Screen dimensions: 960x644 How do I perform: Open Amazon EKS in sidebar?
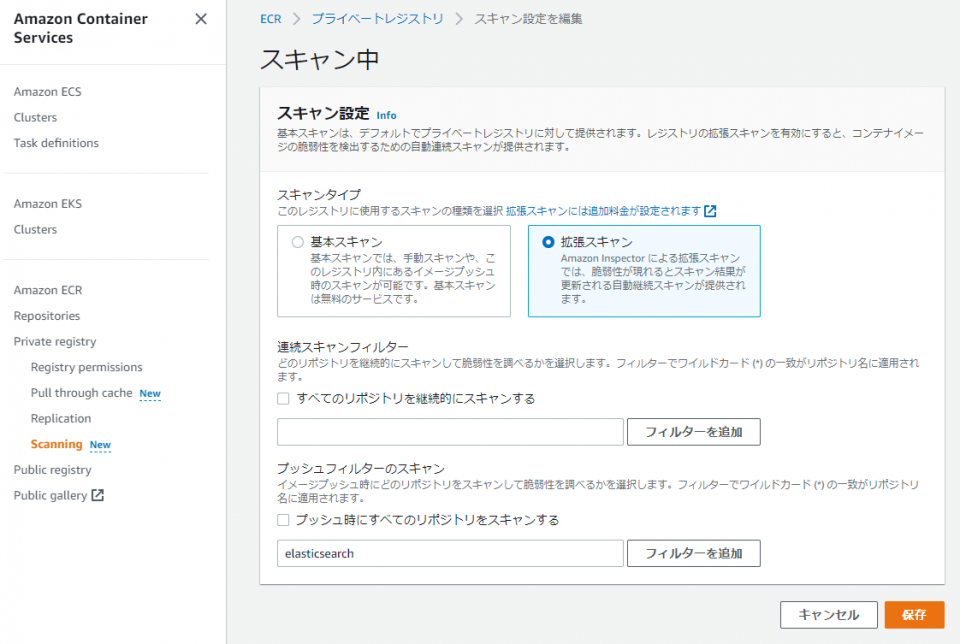point(47,204)
